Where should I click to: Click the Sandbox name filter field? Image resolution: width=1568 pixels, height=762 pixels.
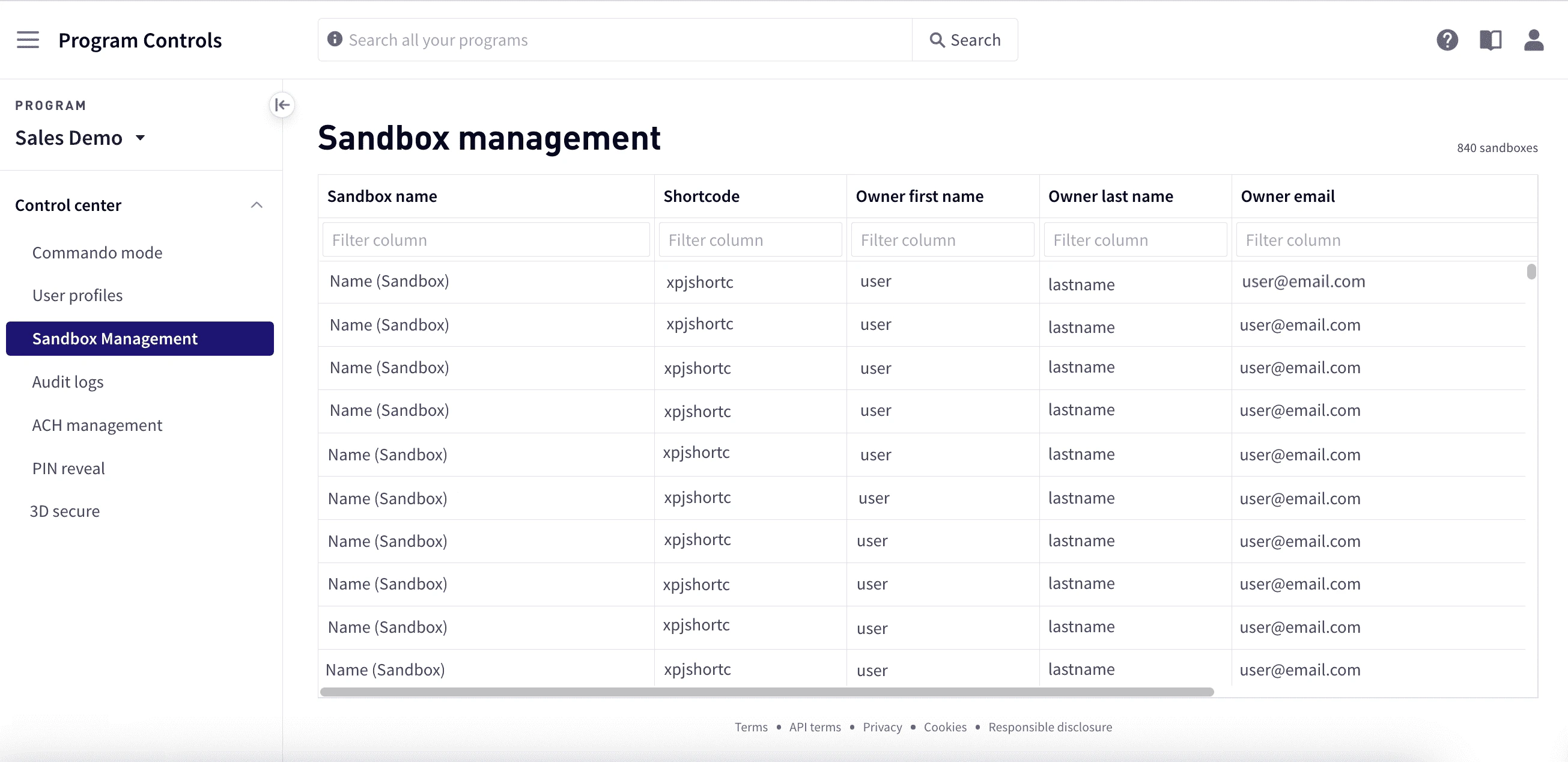coord(485,239)
